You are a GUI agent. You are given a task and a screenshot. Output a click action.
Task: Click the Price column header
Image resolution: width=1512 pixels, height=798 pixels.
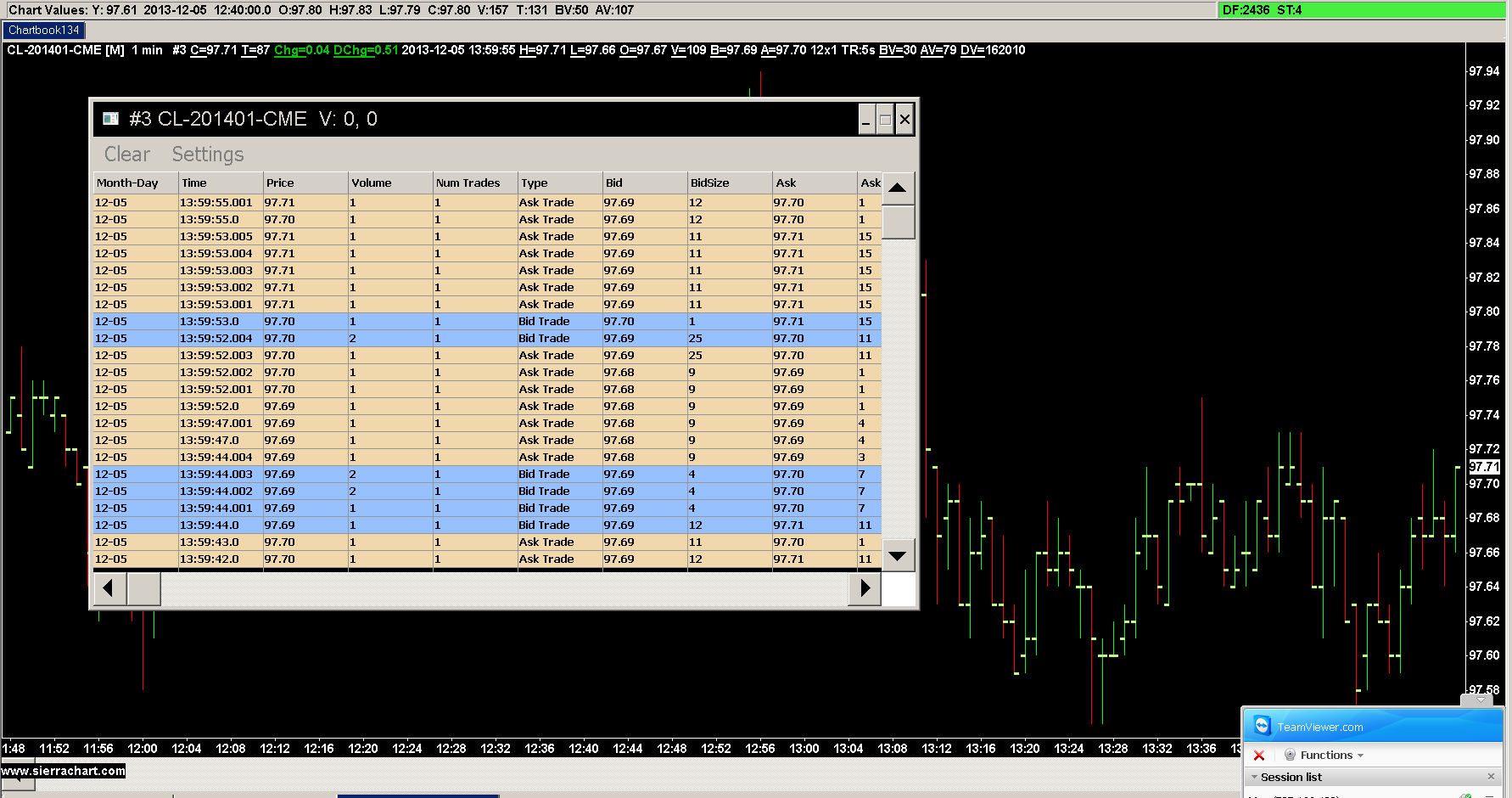pyautogui.click(x=305, y=183)
